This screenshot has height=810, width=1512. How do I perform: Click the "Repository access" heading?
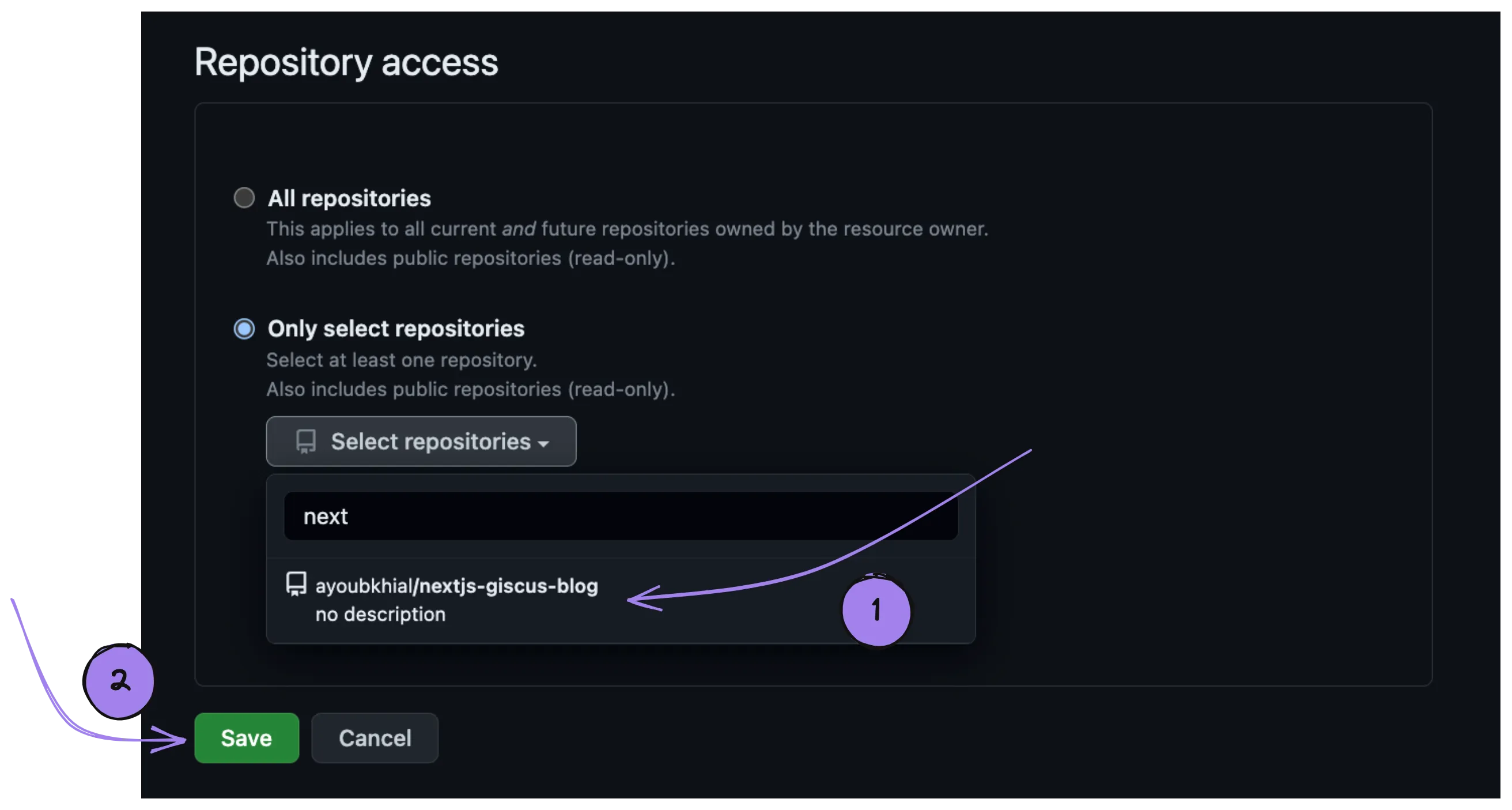pyautogui.click(x=346, y=62)
